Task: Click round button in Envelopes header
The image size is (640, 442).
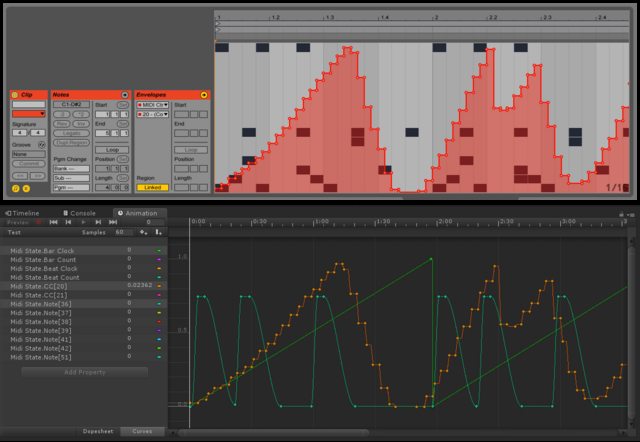Action: click(205, 95)
